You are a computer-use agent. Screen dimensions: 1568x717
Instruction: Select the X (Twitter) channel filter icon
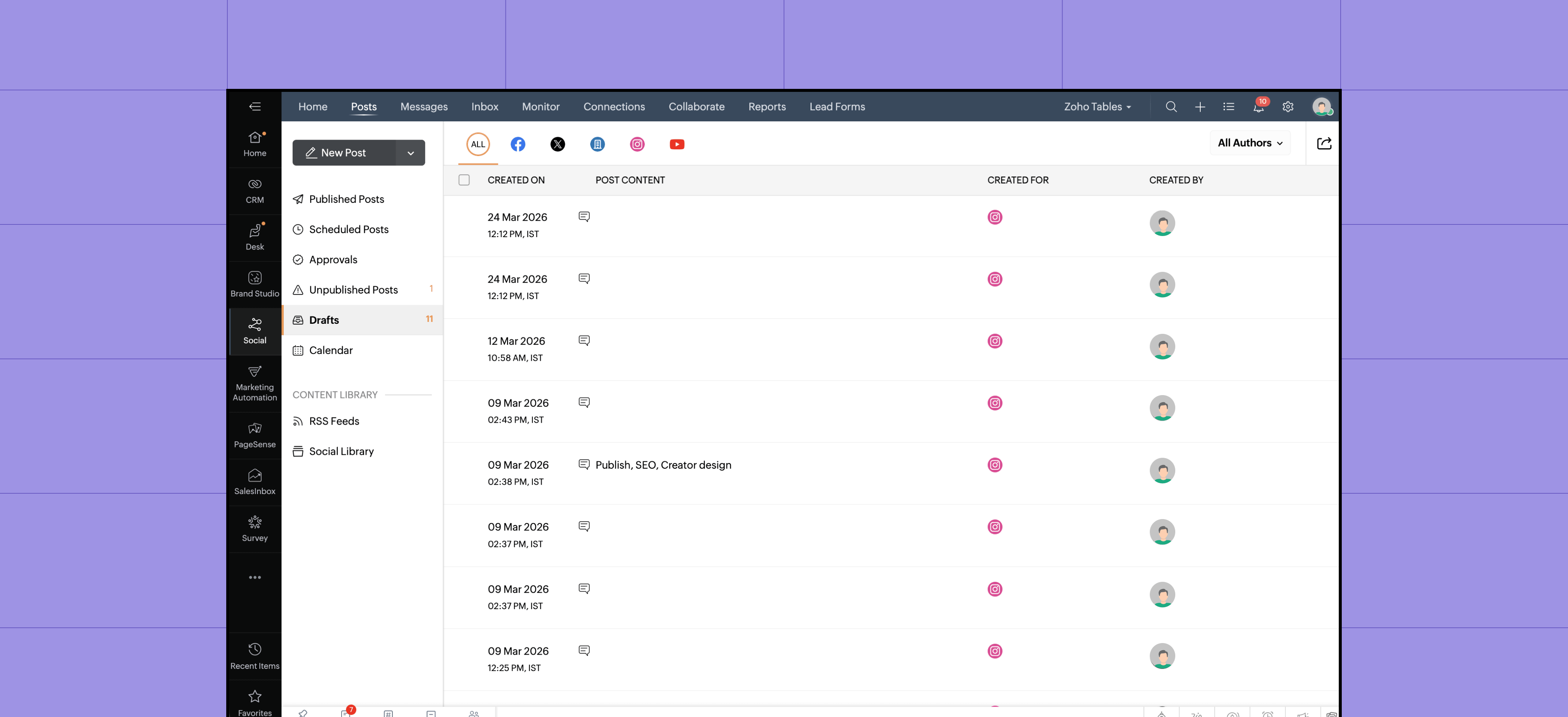pyautogui.click(x=557, y=144)
